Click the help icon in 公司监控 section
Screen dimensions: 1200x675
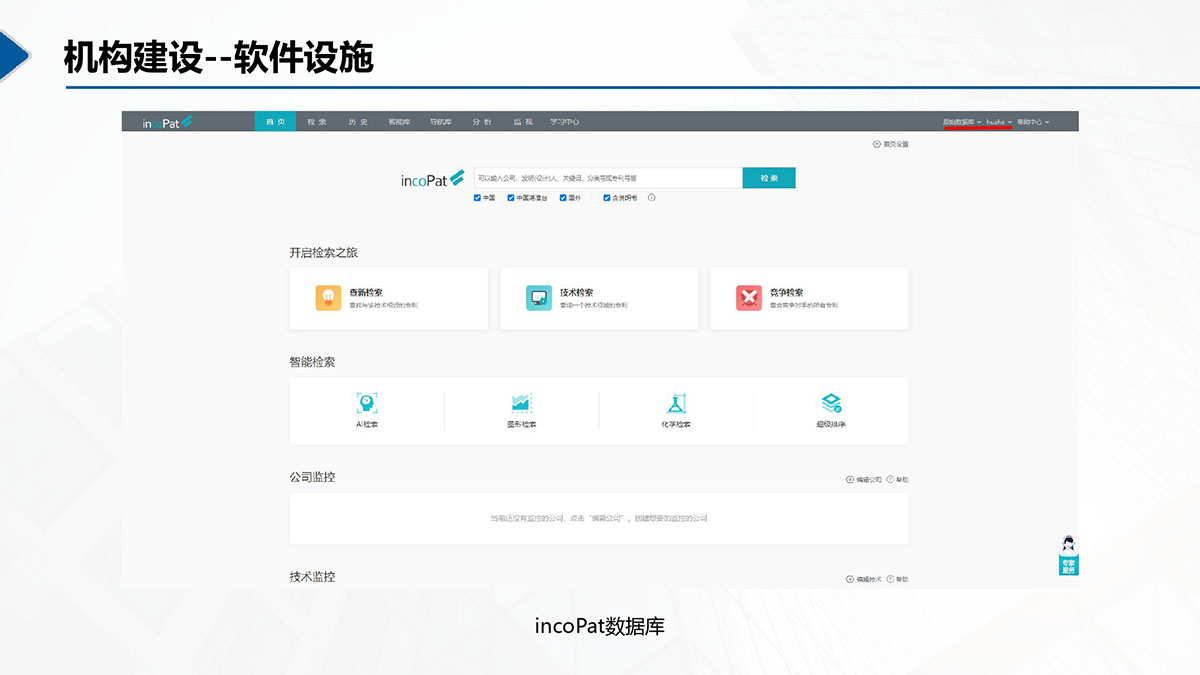click(x=890, y=480)
